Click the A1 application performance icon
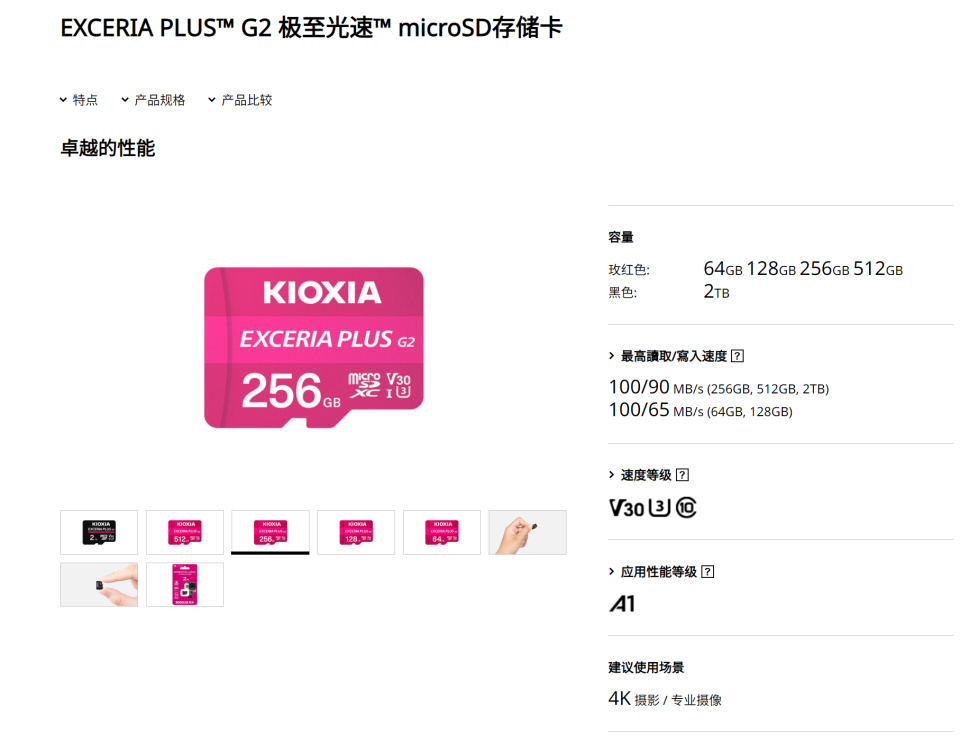The image size is (960, 735). coord(622,604)
